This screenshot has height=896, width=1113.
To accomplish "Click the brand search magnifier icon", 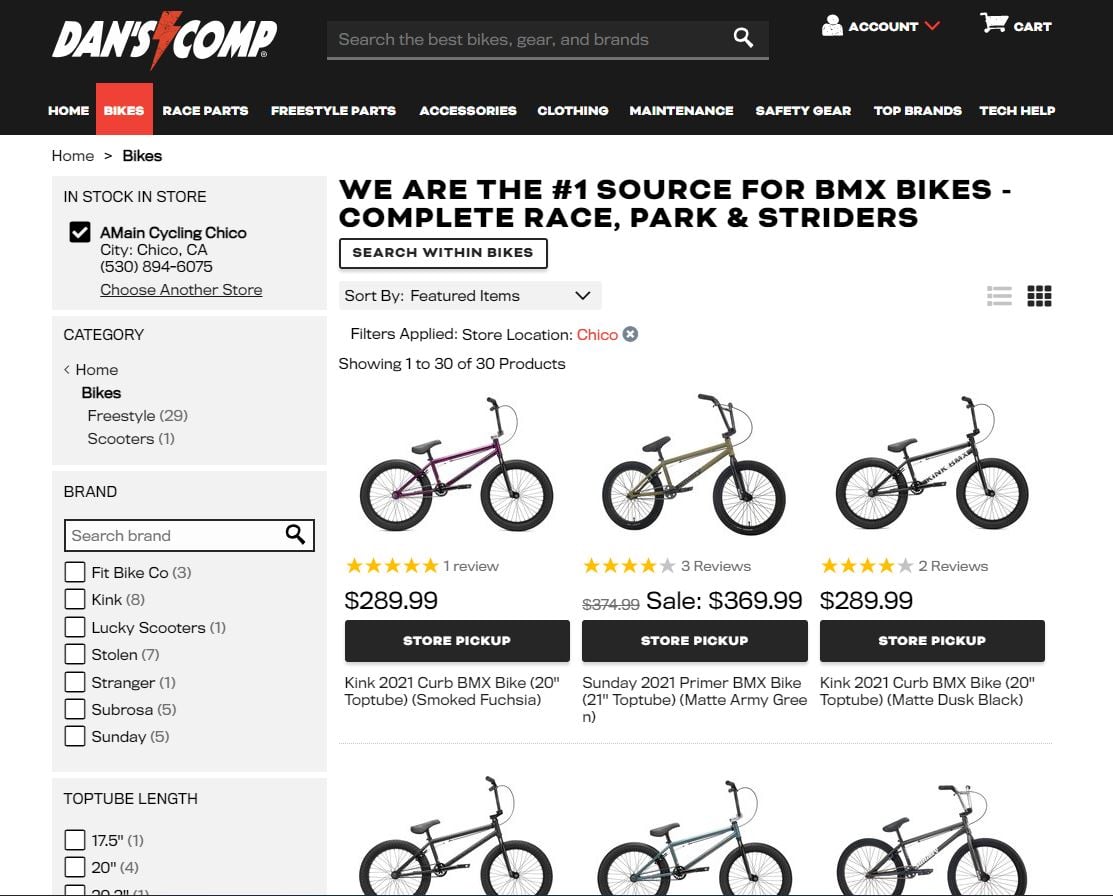I will coord(295,535).
